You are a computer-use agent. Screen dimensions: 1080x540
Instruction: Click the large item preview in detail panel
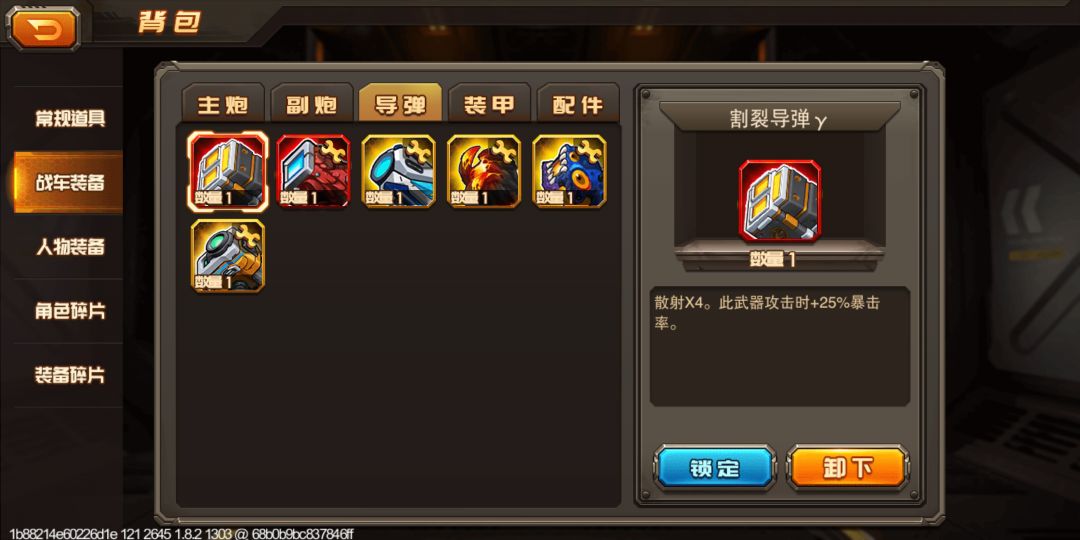pos(780,201)
